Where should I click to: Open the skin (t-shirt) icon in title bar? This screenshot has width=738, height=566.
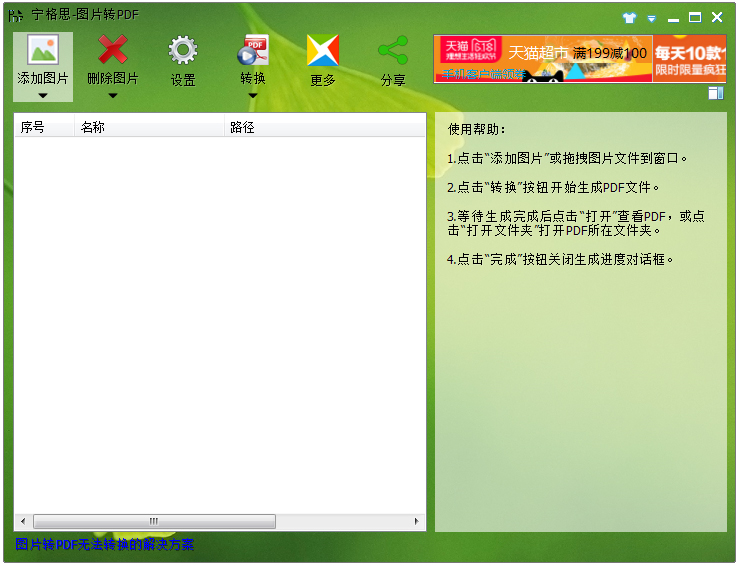[x=629, y=18]
